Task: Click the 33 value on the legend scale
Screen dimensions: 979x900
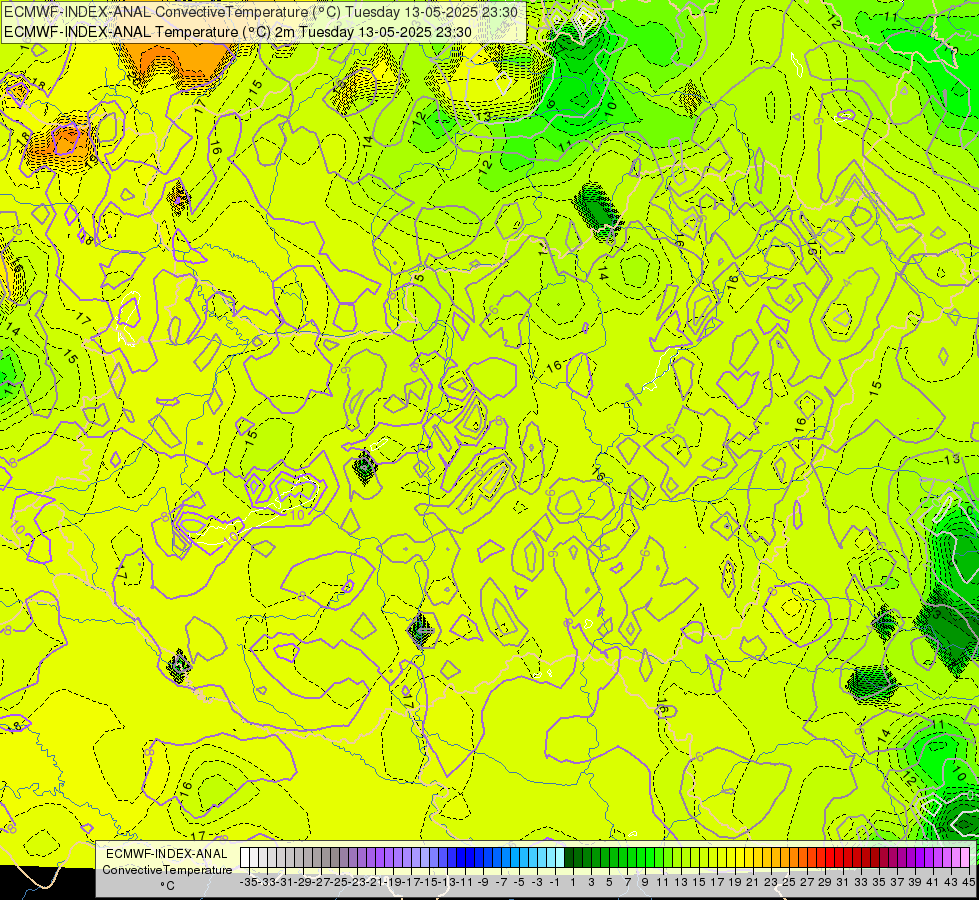Action: (861, 883)
